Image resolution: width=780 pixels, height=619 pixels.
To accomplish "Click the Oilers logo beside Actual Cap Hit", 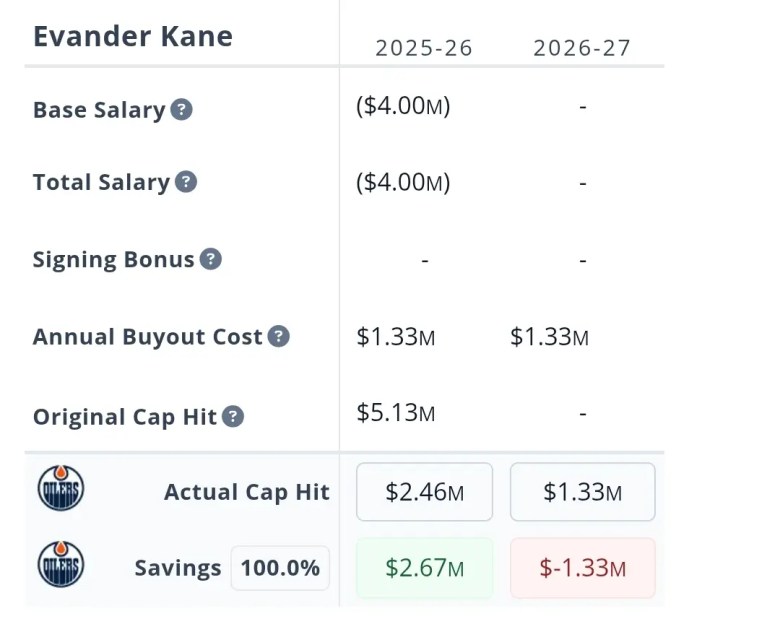I will tap(61, 490).
